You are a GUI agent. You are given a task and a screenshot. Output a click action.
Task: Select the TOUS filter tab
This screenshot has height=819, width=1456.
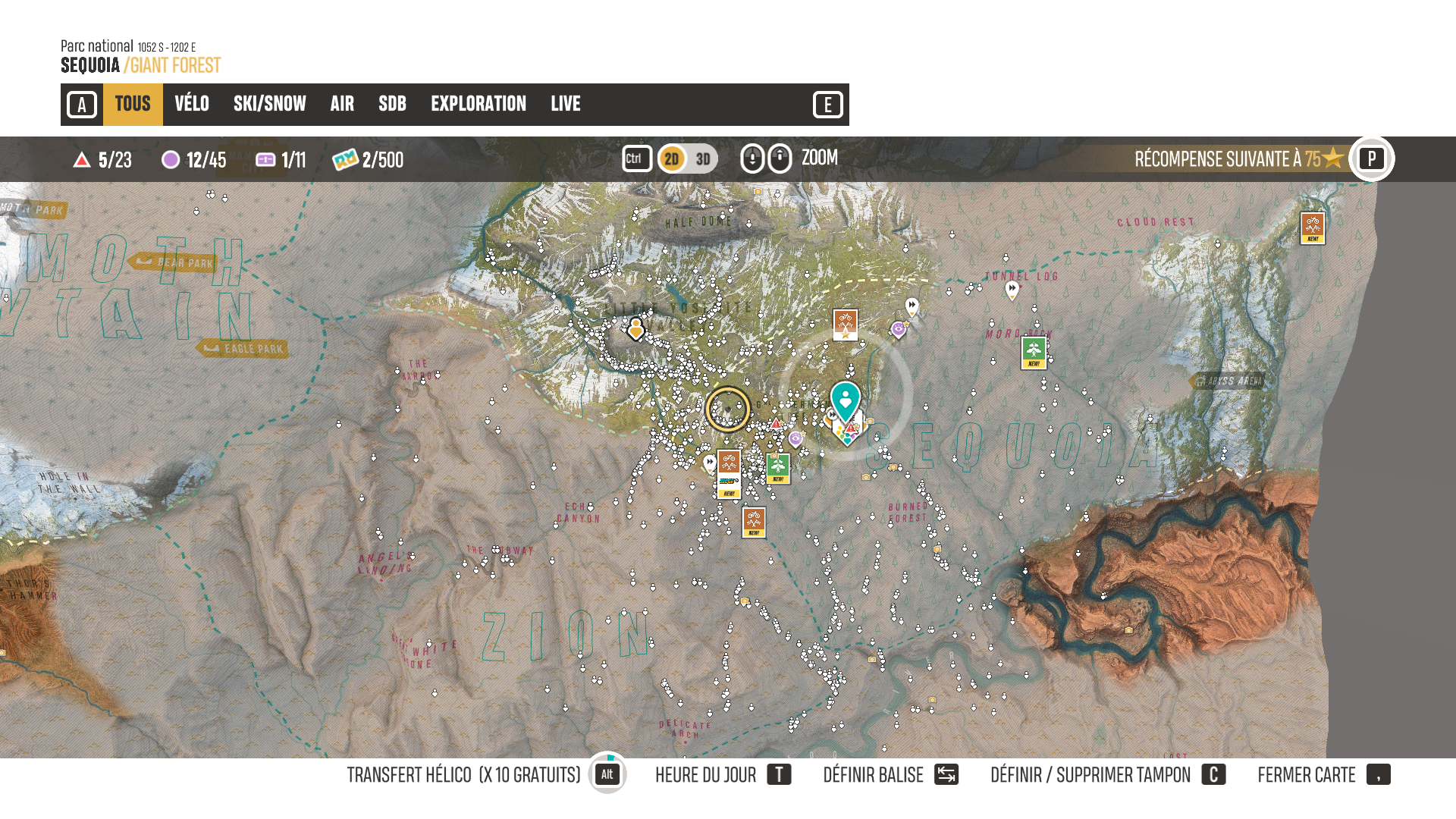point(133,104)
